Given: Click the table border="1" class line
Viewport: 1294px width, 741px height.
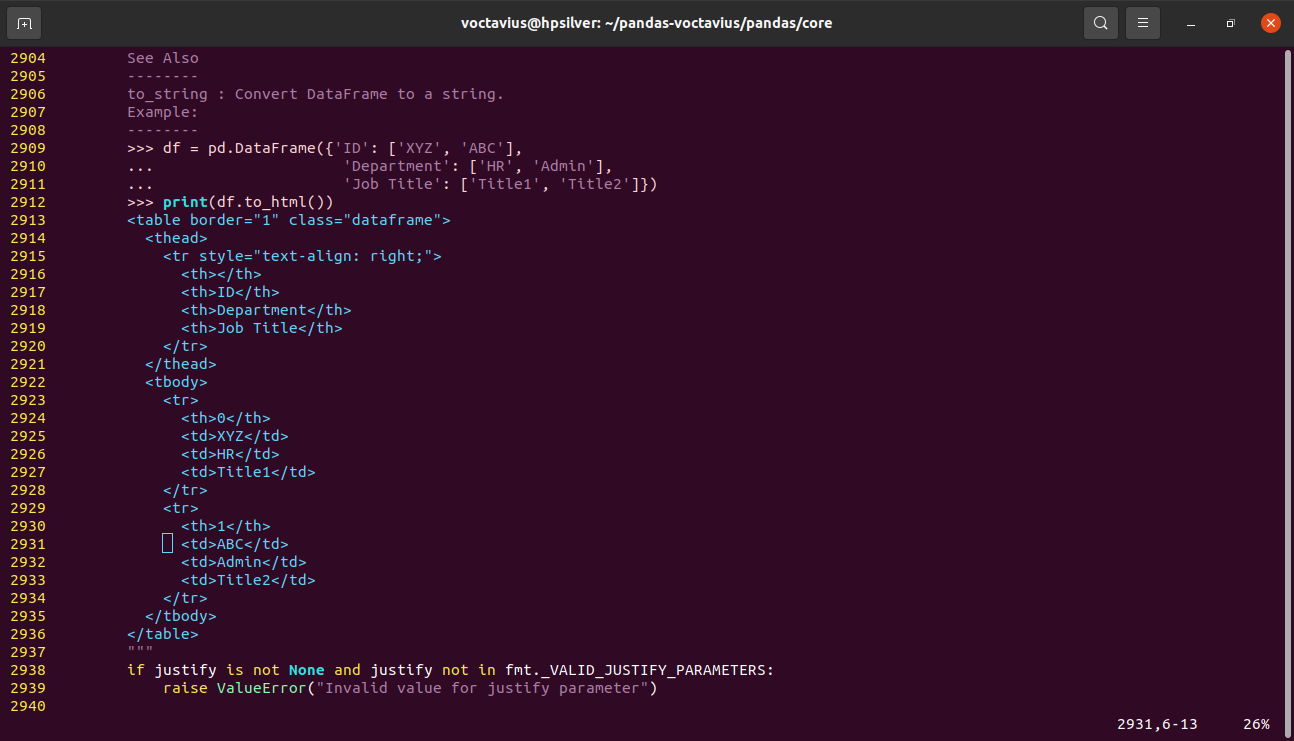Looking at the screenshot, I should 289,220.
